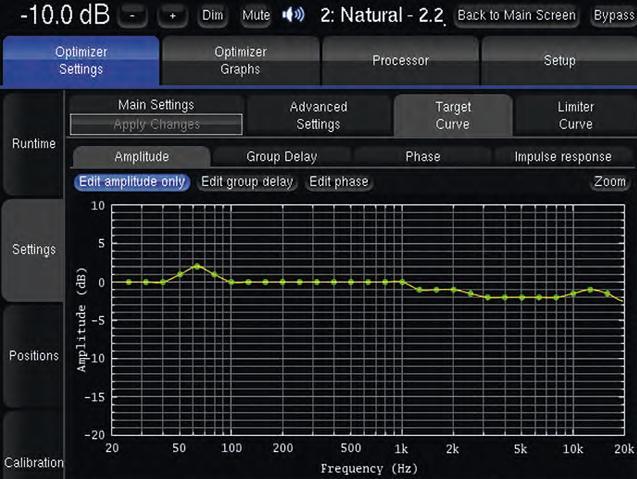The image size is (637, 479).
Task: Increase volume with the plus button
Action: point(173,16)
